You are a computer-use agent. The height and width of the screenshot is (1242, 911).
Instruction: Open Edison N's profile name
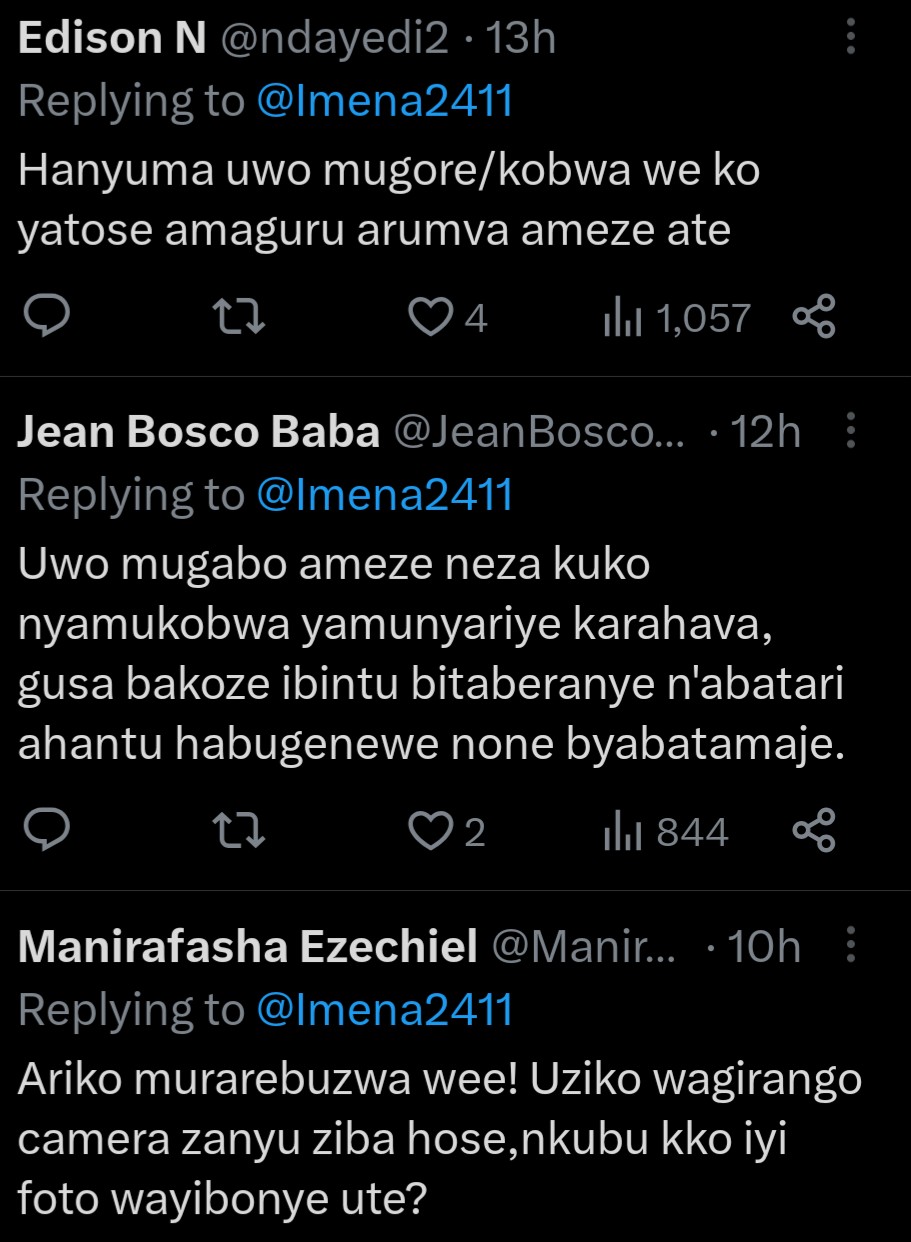[112, 39]
